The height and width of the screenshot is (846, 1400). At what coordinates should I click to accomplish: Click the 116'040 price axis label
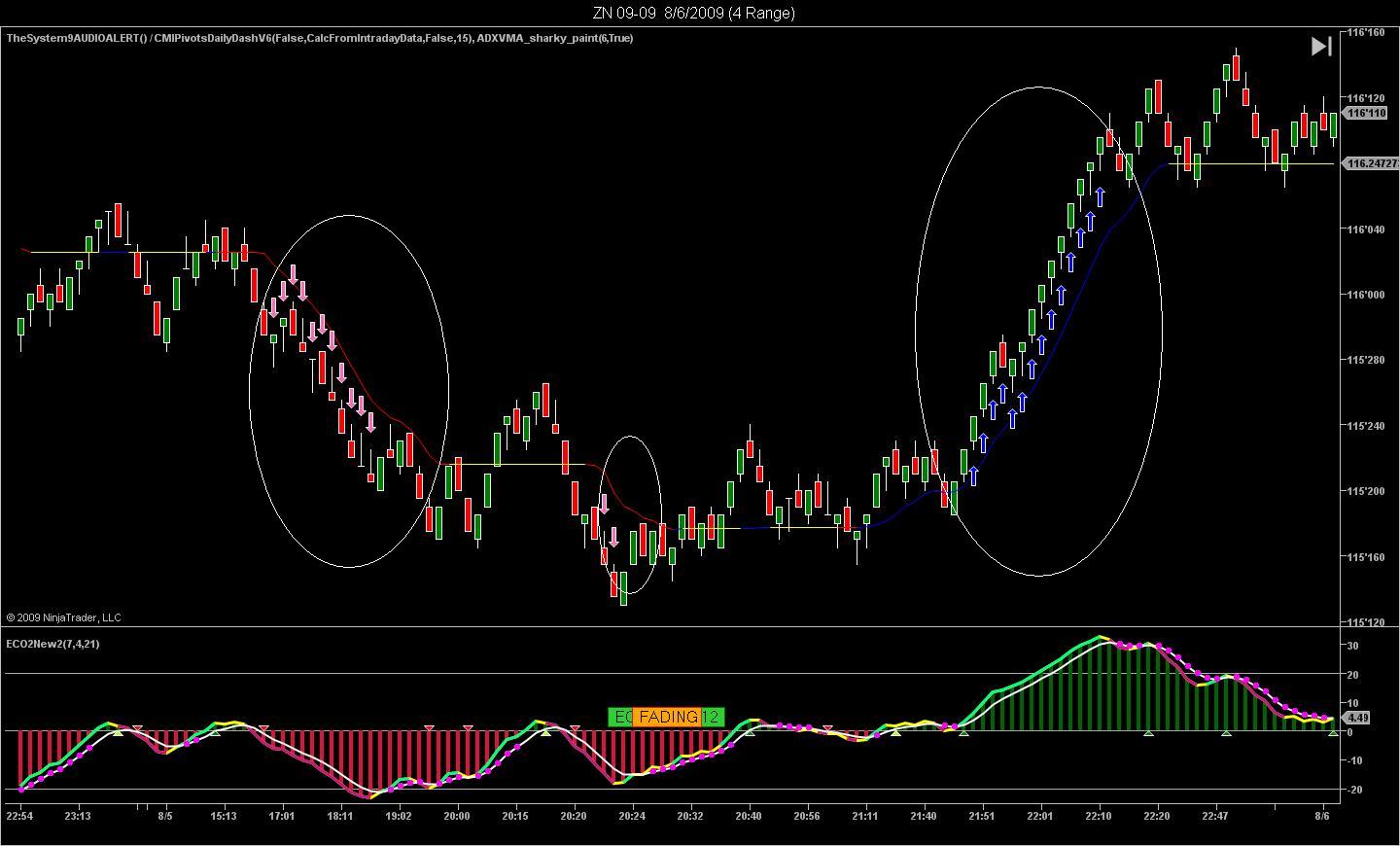1366,229
